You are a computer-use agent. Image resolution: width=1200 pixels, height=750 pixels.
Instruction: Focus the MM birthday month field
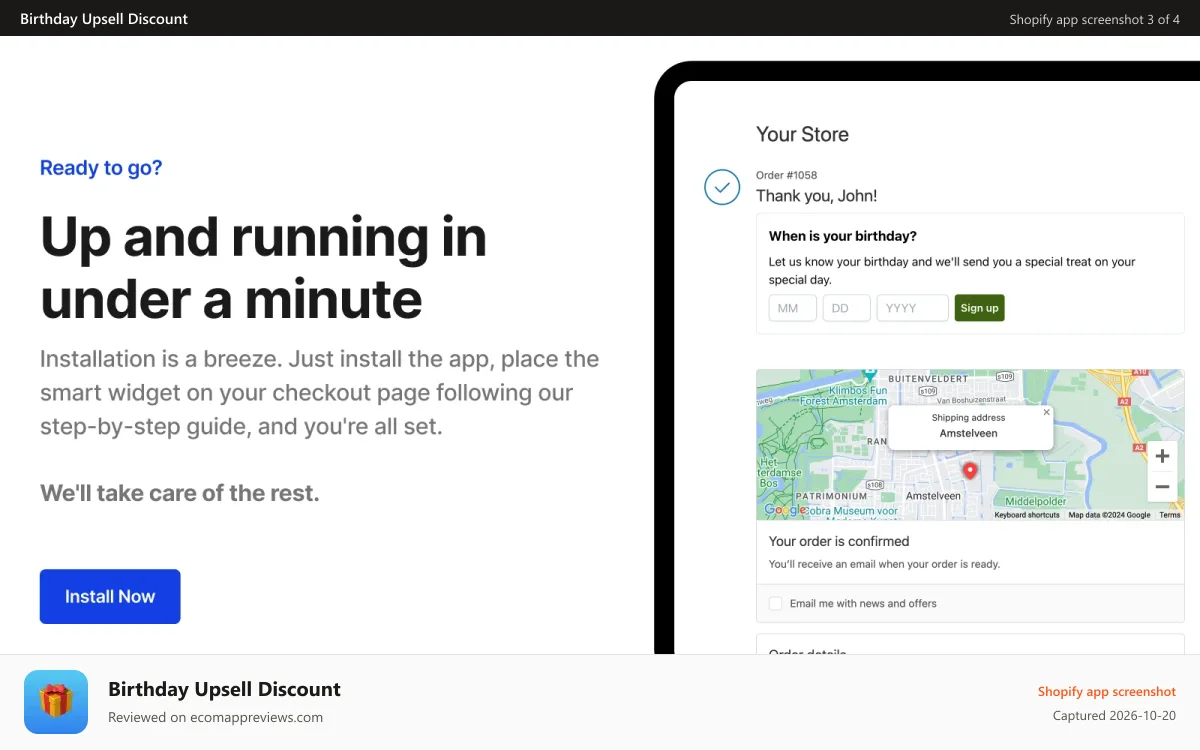tap(793, 308)
